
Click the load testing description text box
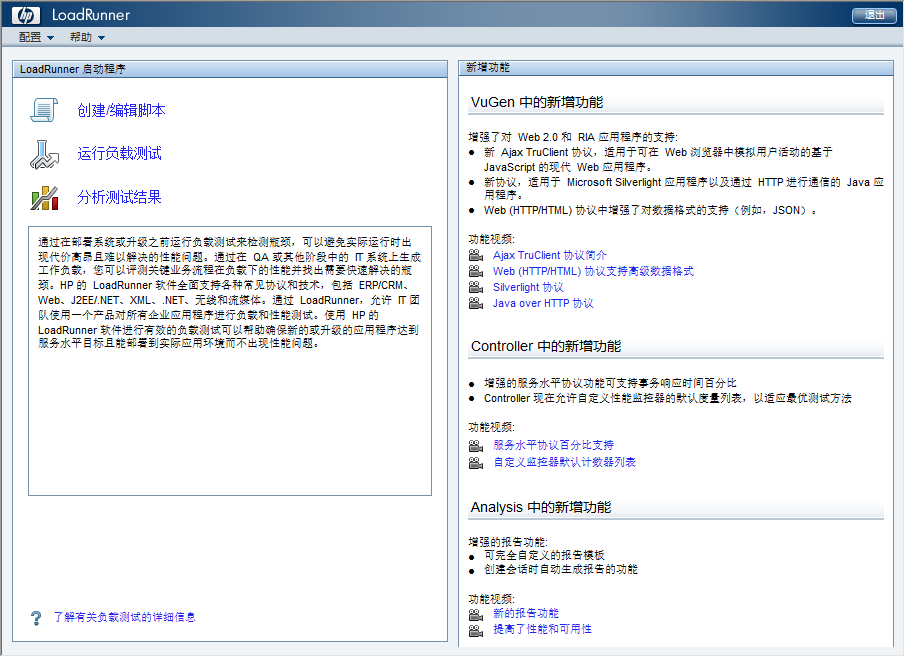[230, 361]
